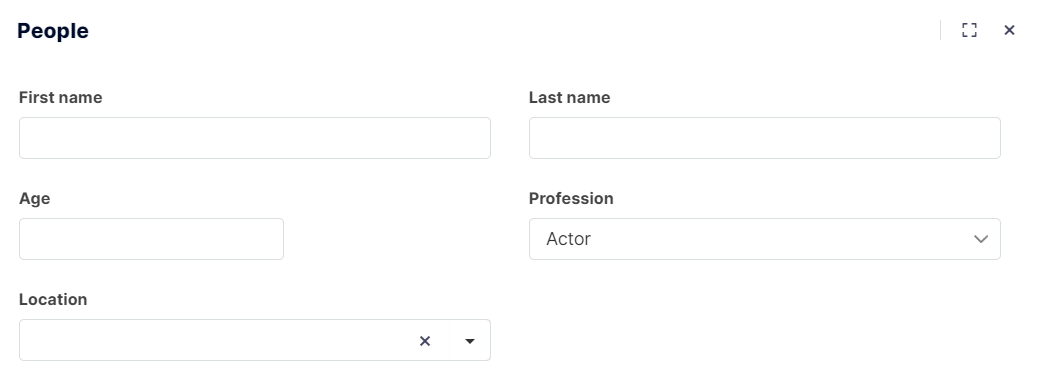Select the Age input box
The height and width of the screenshot is (385, 1048).
151,239
